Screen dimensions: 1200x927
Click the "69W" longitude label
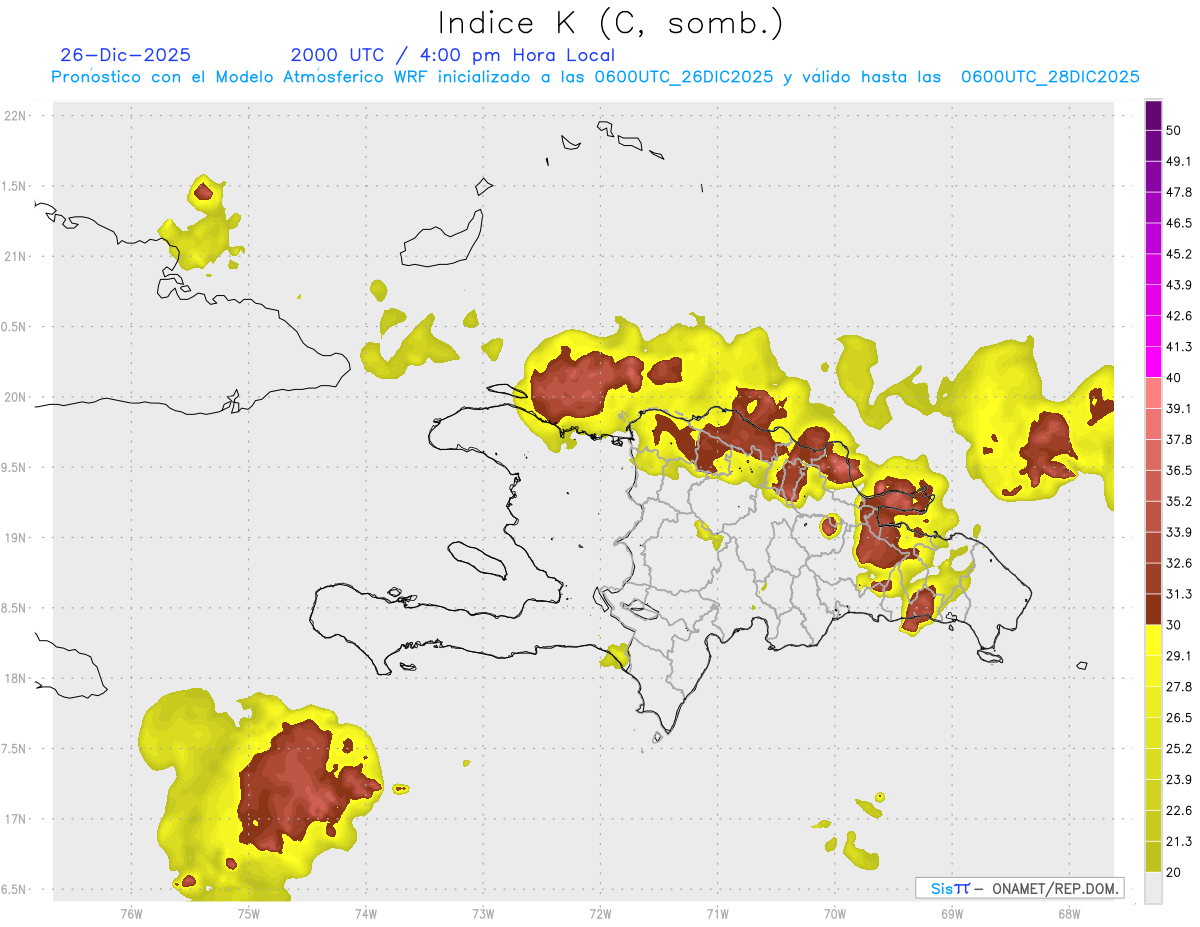(x=951, y=914)
